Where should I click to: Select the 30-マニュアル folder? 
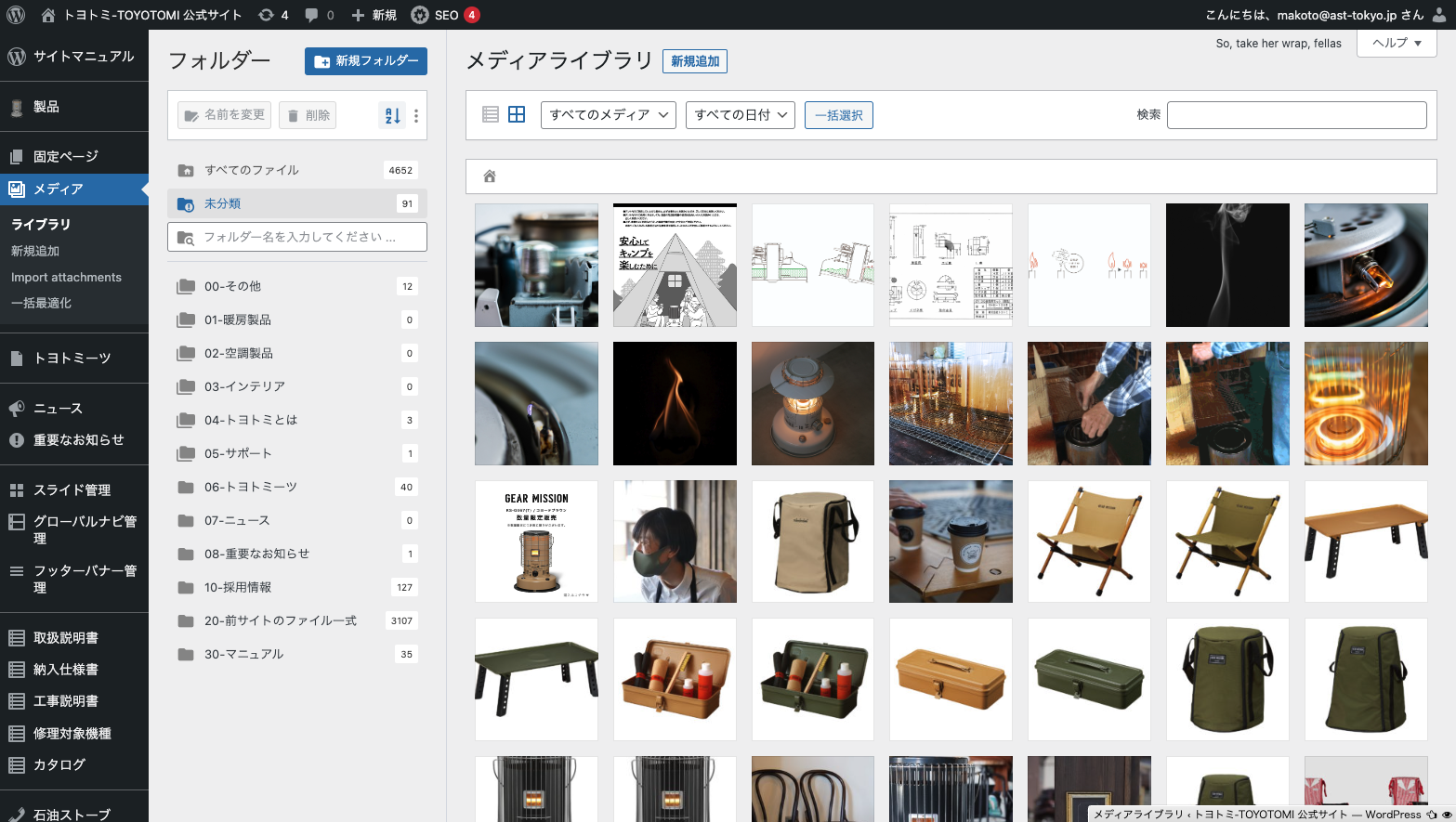297,654
